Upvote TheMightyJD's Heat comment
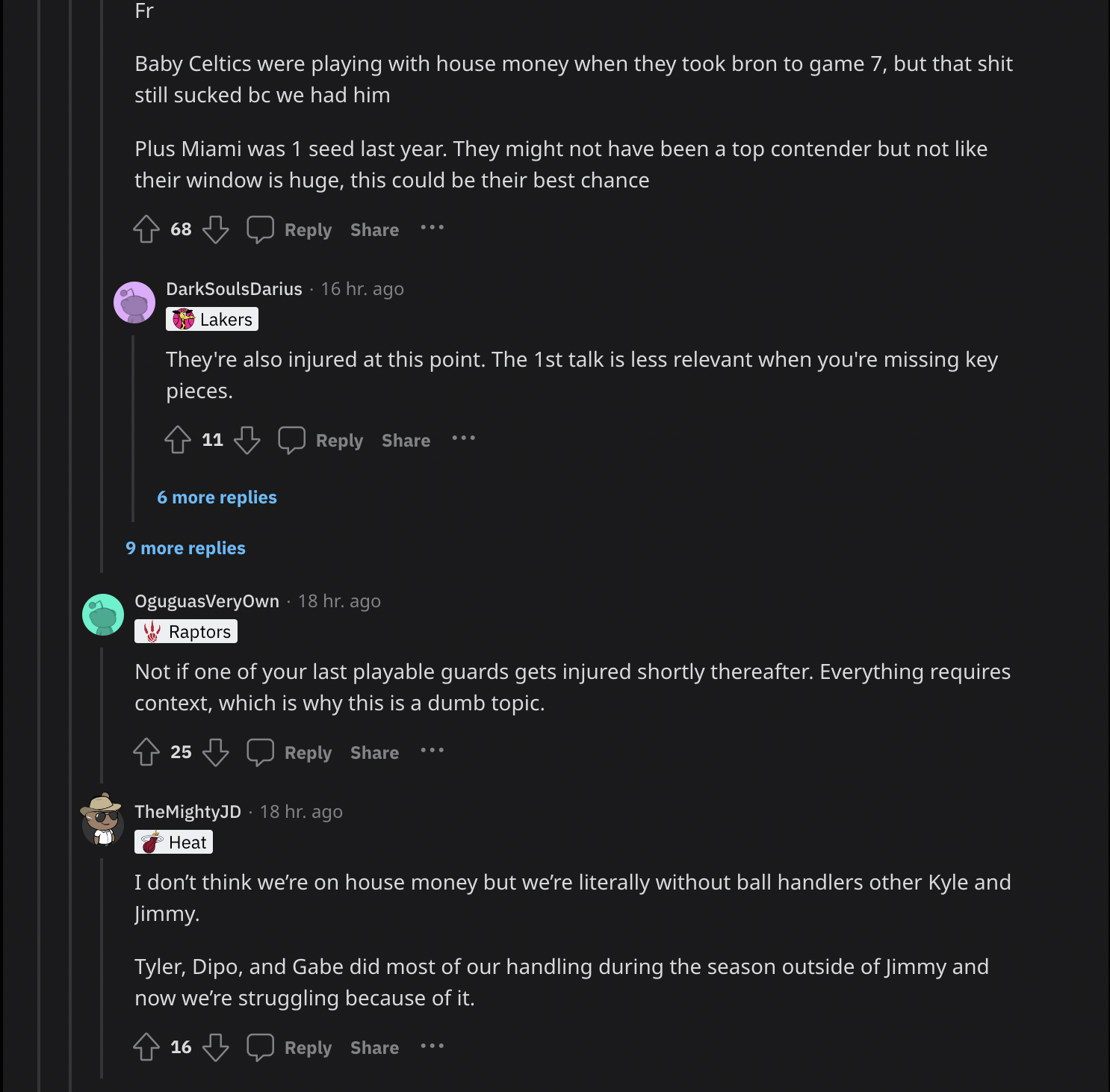Image resolution: width=1110 pixels, height=1092 pixels. pos(146,1047)
